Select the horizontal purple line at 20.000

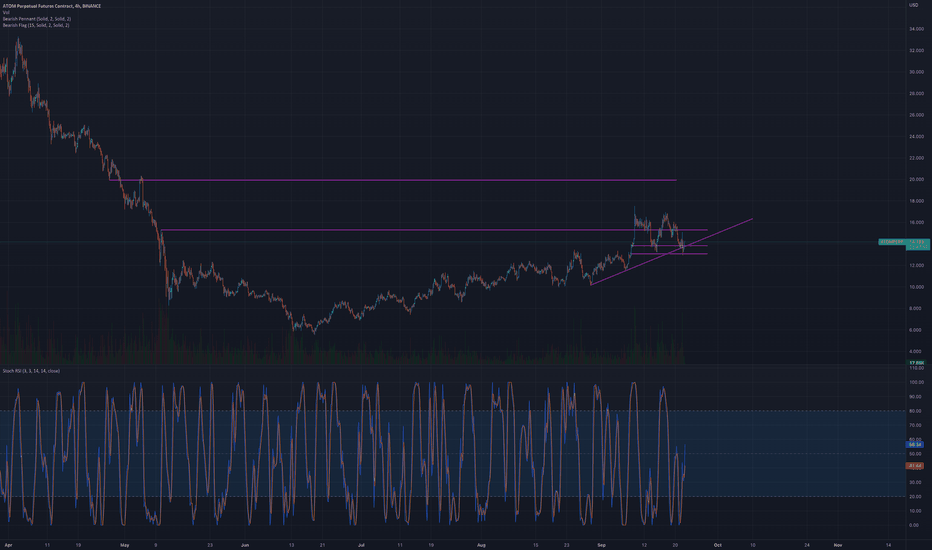393,180
